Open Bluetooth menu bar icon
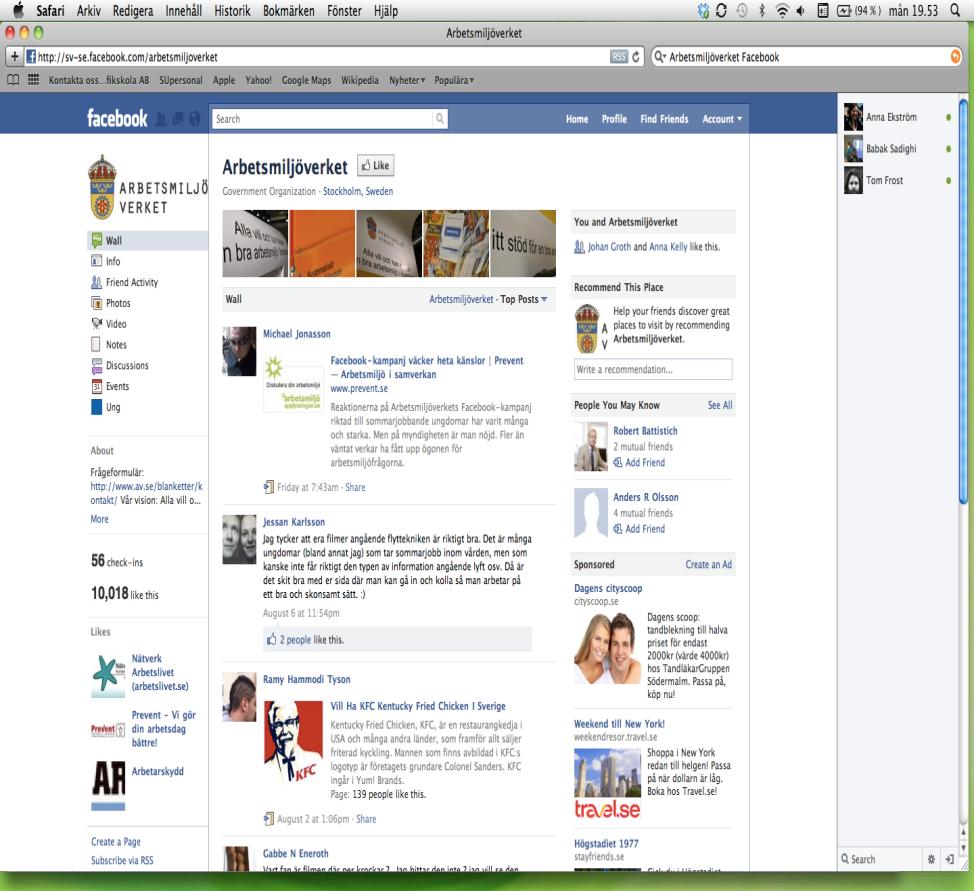This screenshot has width=974, height=891. coord(762,11)
